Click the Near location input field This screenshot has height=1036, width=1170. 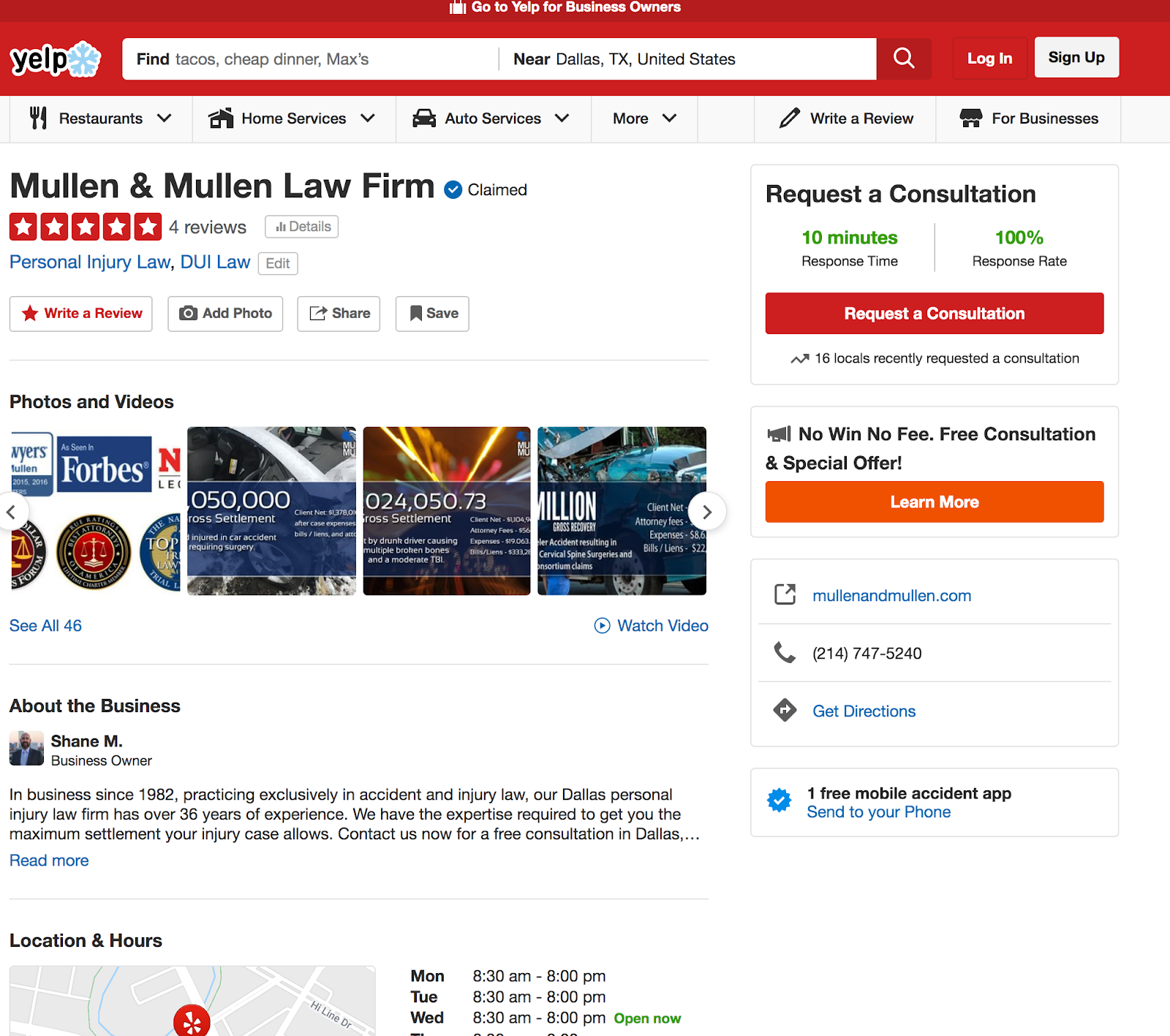coord(687,59)
